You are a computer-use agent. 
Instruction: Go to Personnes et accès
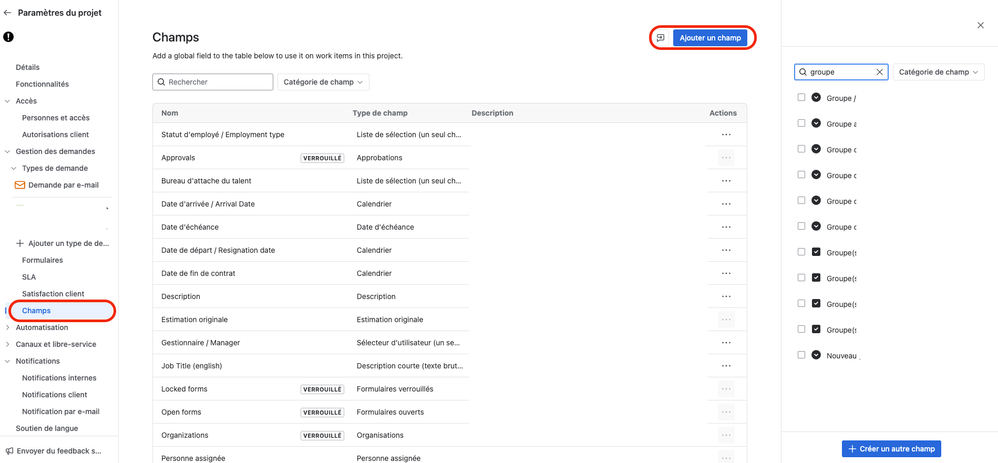click(x=55, y=118)
